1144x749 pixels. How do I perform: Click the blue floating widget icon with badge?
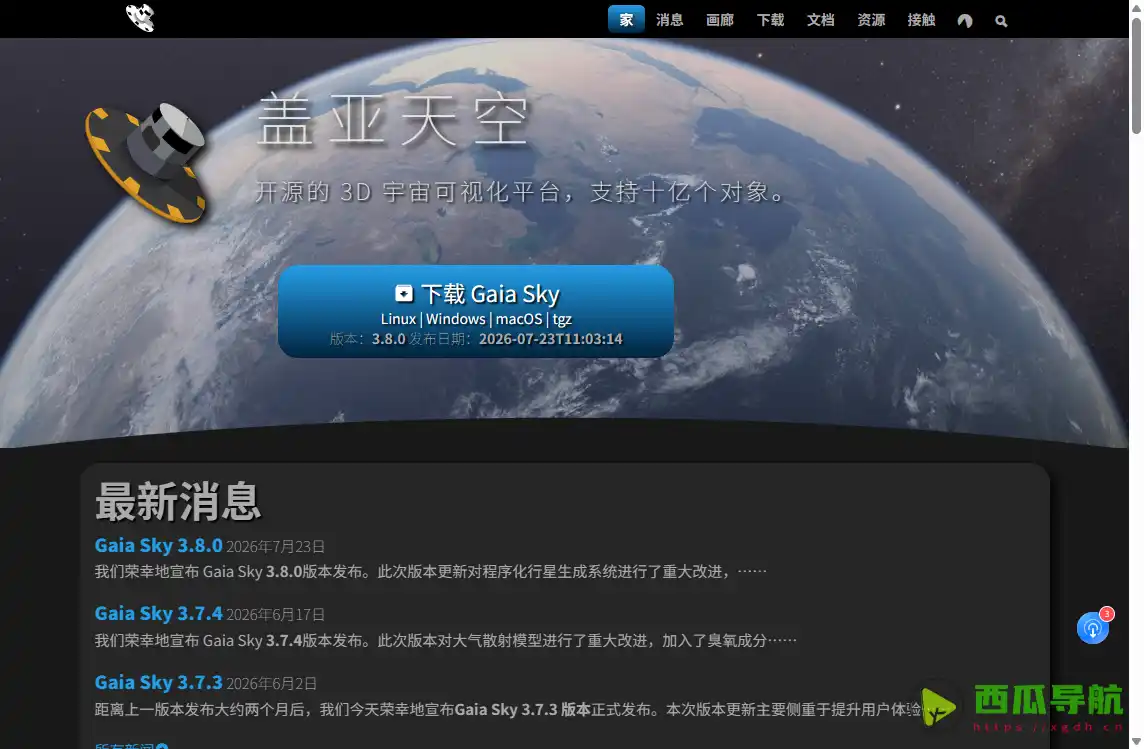[x=1093, y=627]
